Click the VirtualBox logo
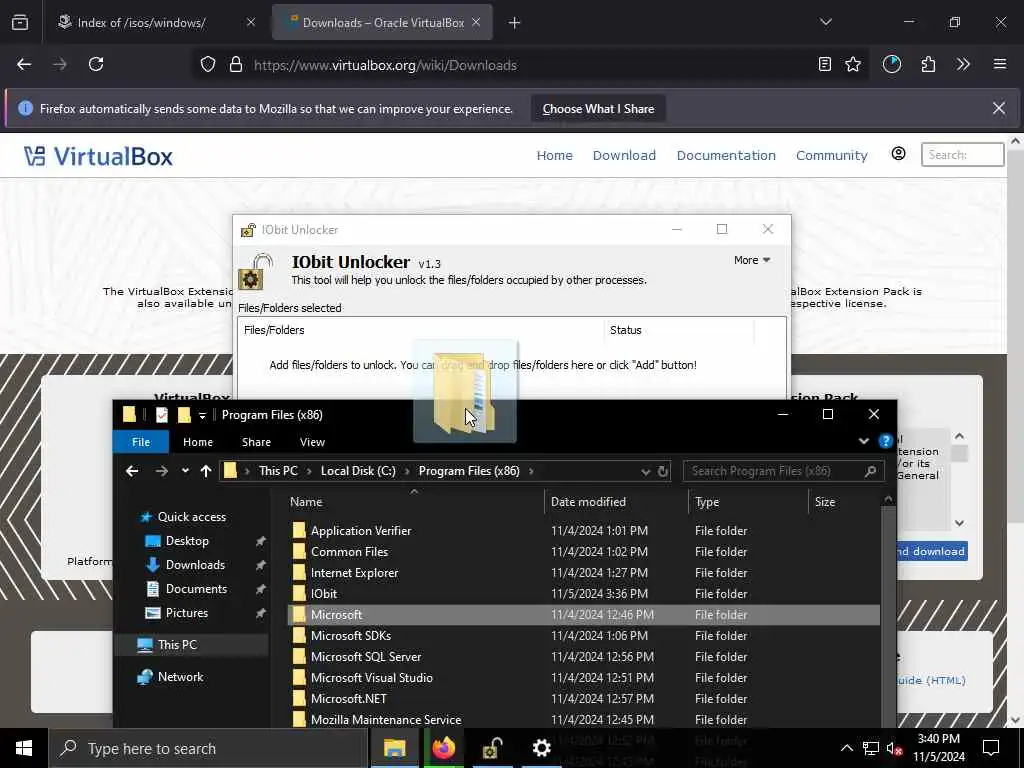This screenshot has width=1024, height=768. click(x=99, y=156)
